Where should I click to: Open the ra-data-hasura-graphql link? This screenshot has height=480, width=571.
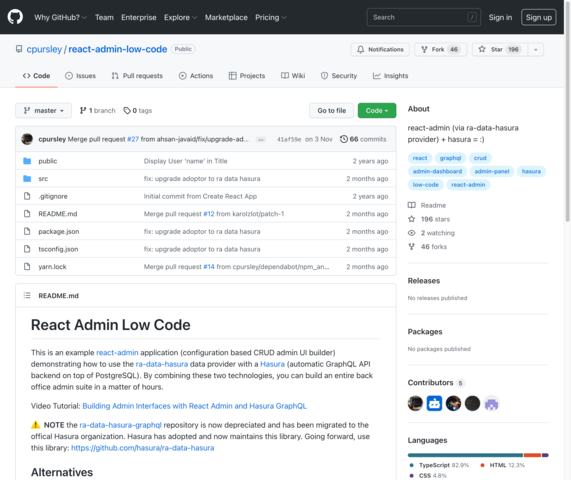click(120, 425)
